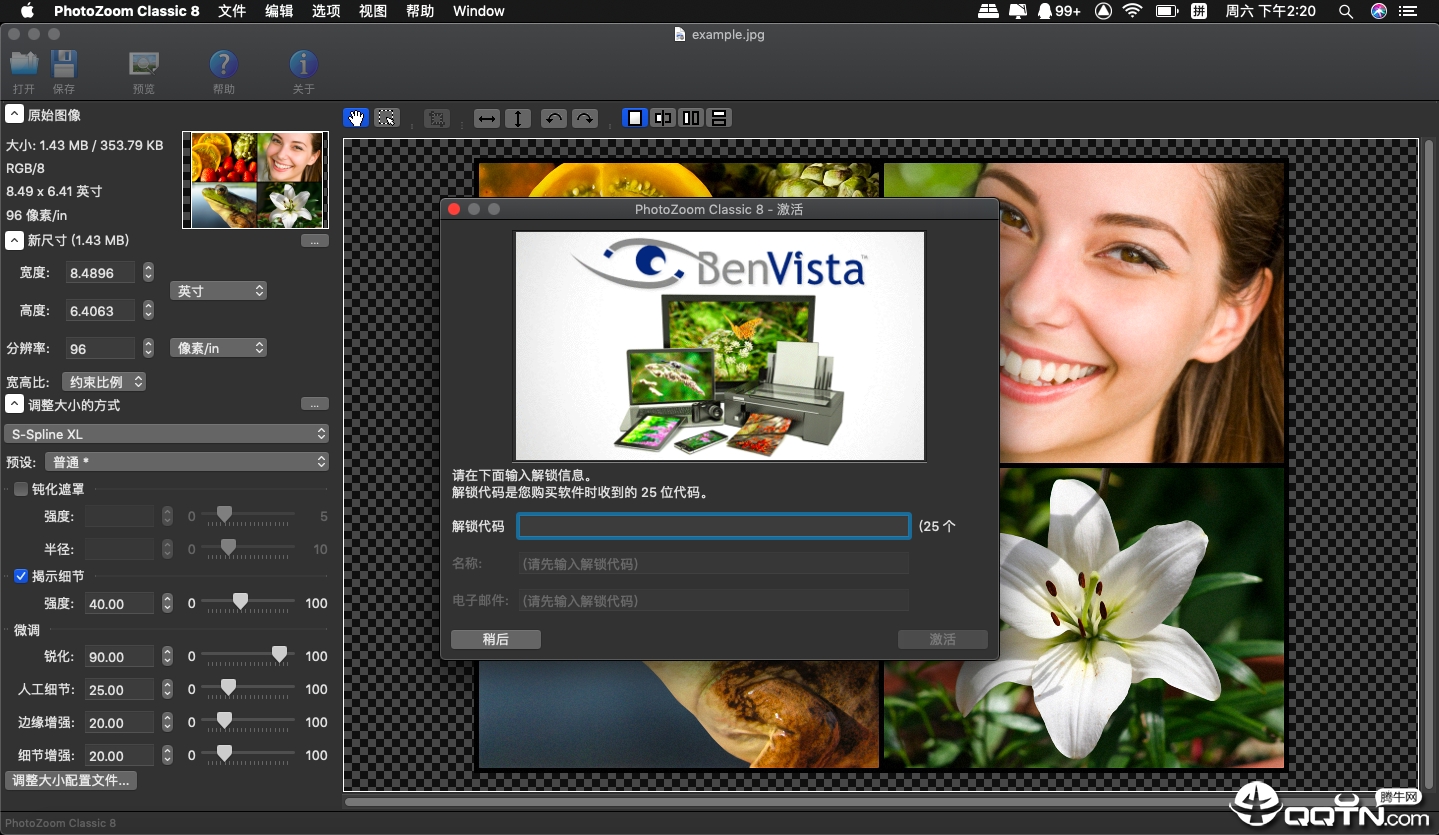Open the Apple menu

coord(27,11)
